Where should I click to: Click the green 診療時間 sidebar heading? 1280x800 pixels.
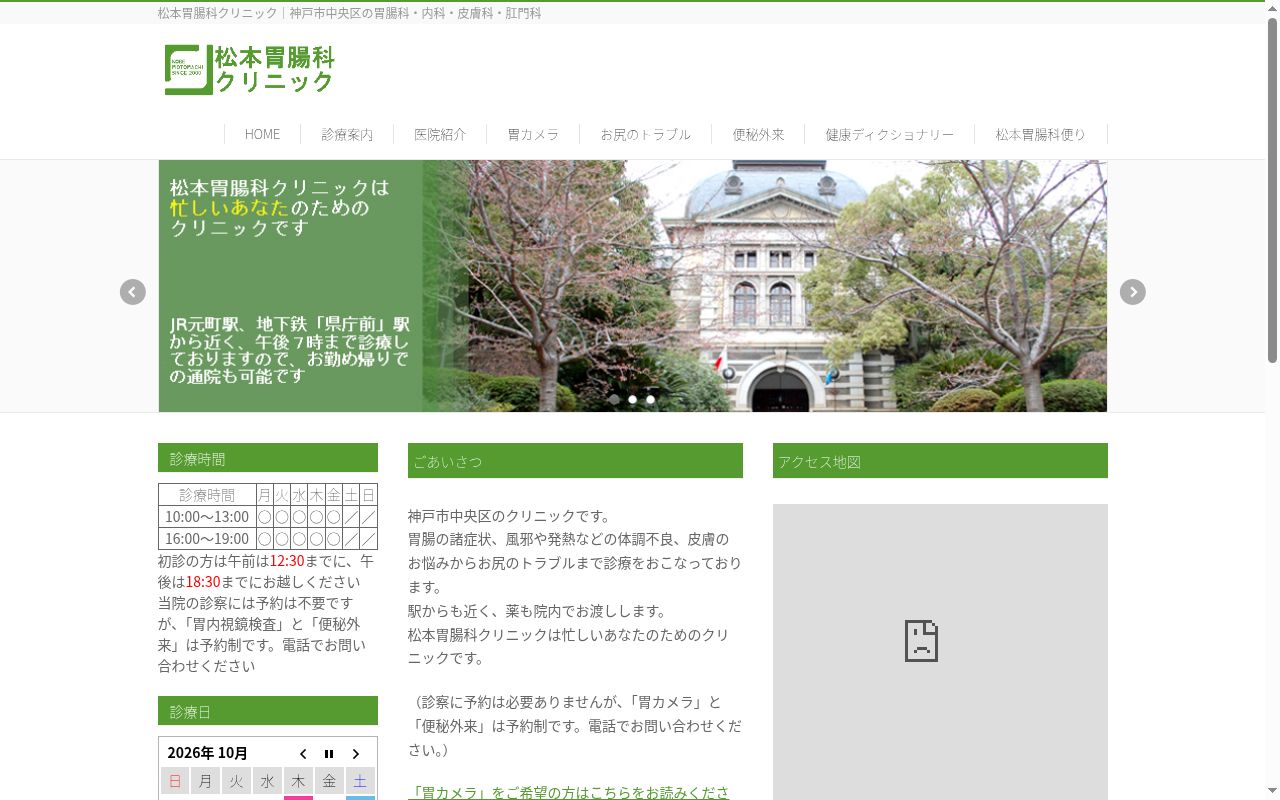tap(268, 458)
